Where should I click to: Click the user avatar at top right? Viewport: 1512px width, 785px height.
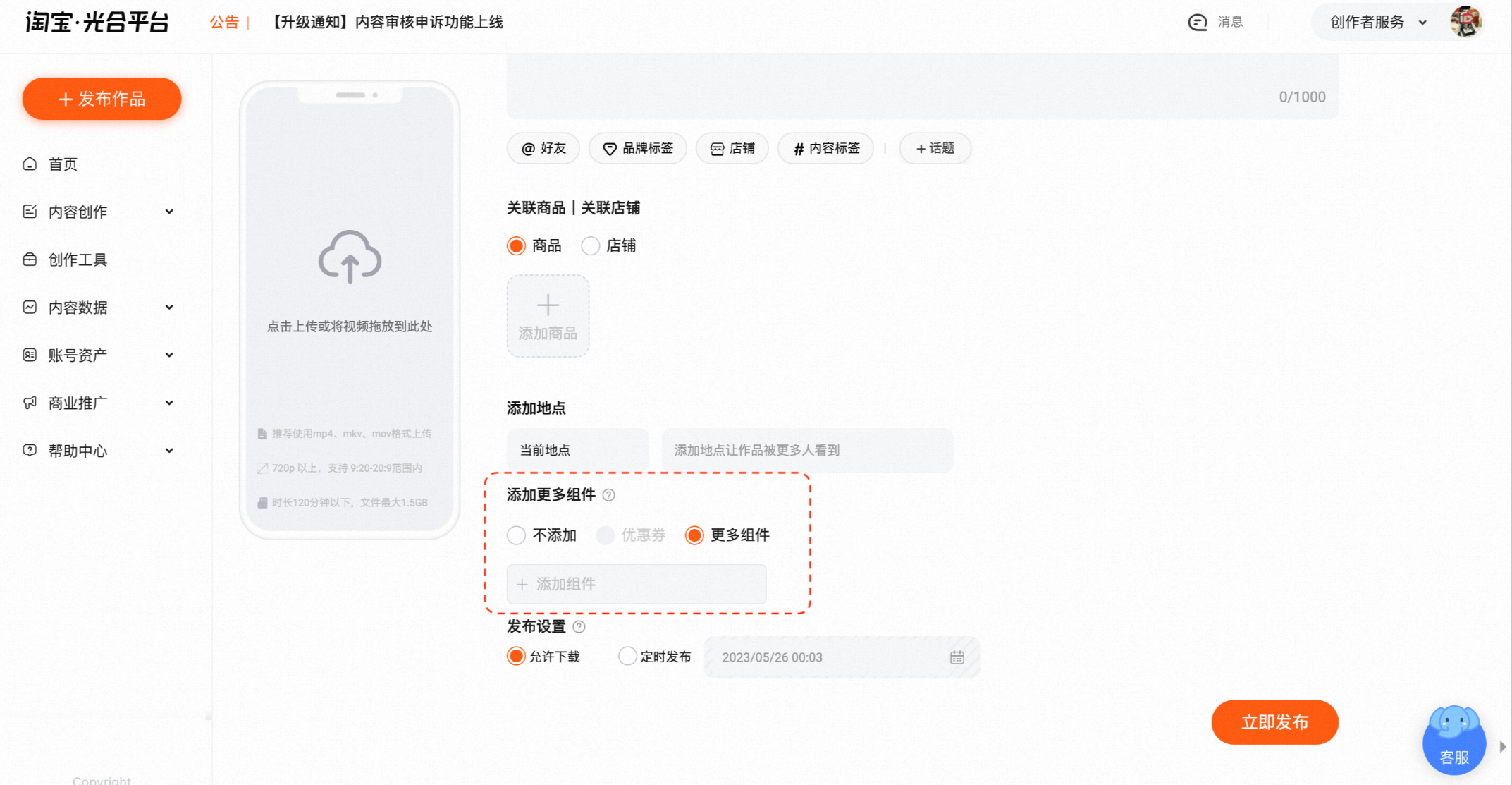[1465, 22]
